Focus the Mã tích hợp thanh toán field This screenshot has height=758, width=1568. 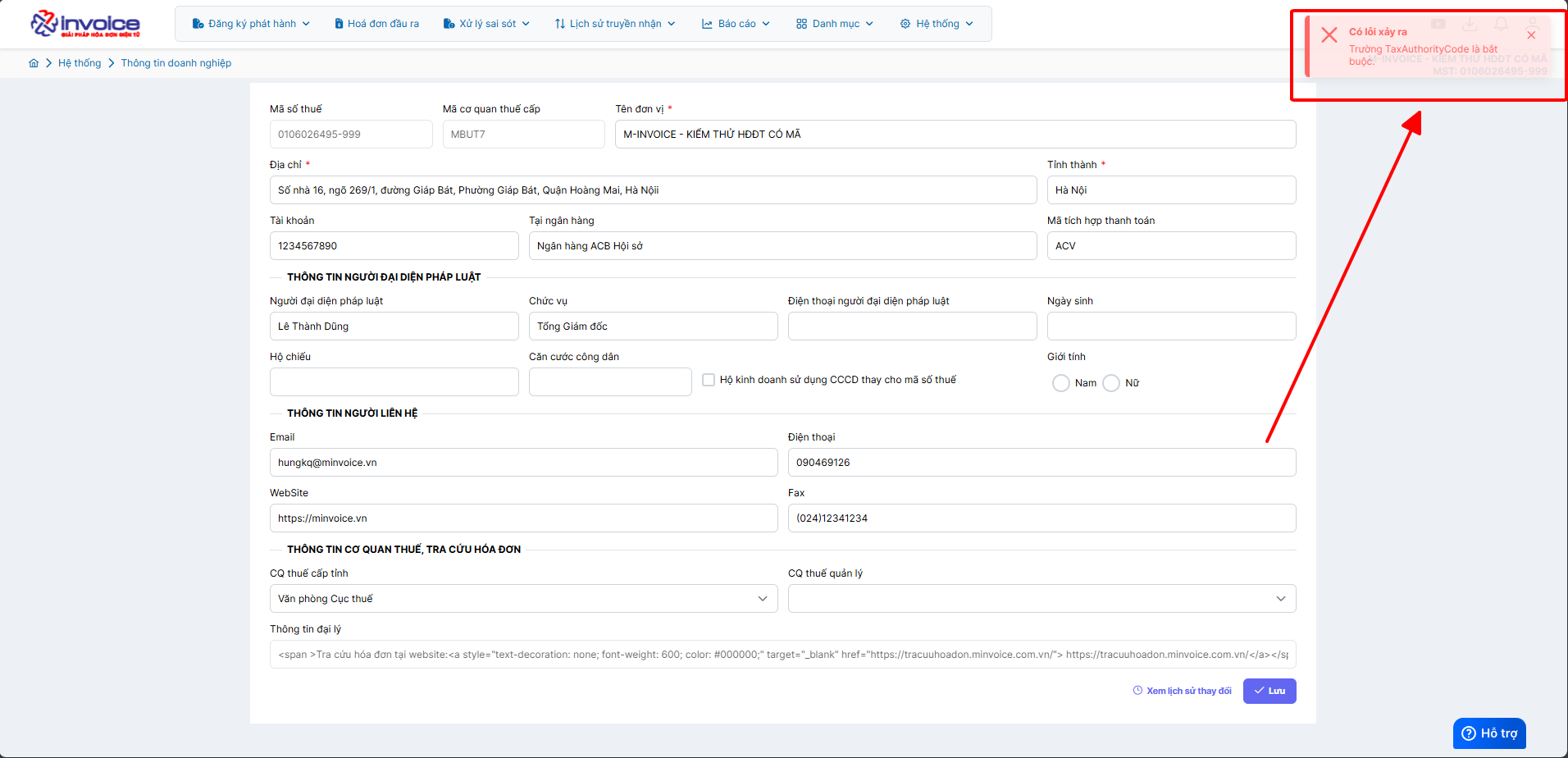(x=1172, y=246)
